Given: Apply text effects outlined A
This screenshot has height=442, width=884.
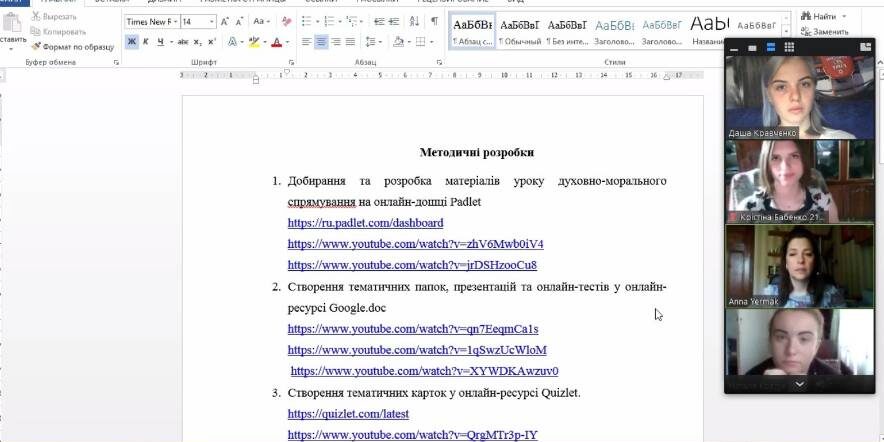Looking at the screenshot, I should pos(232,42).
